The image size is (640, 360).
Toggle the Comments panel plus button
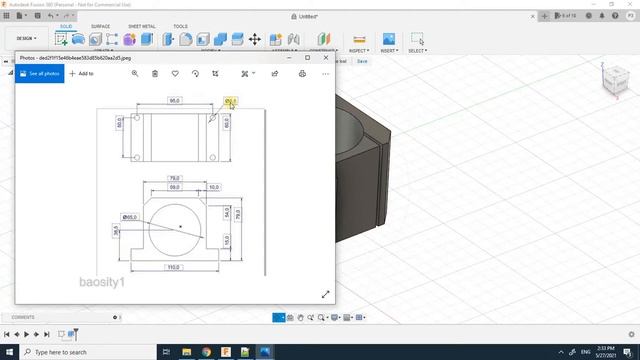pyautogui.click(x=115, y=317)
